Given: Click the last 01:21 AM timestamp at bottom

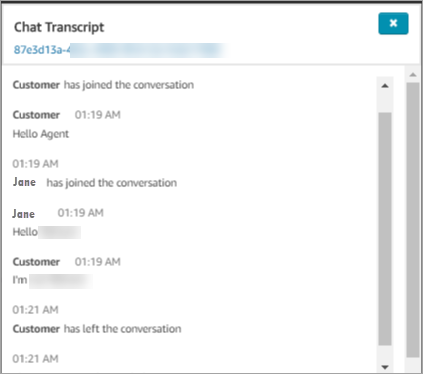Looking at the screenshot, I should click(x=35, y=359).
